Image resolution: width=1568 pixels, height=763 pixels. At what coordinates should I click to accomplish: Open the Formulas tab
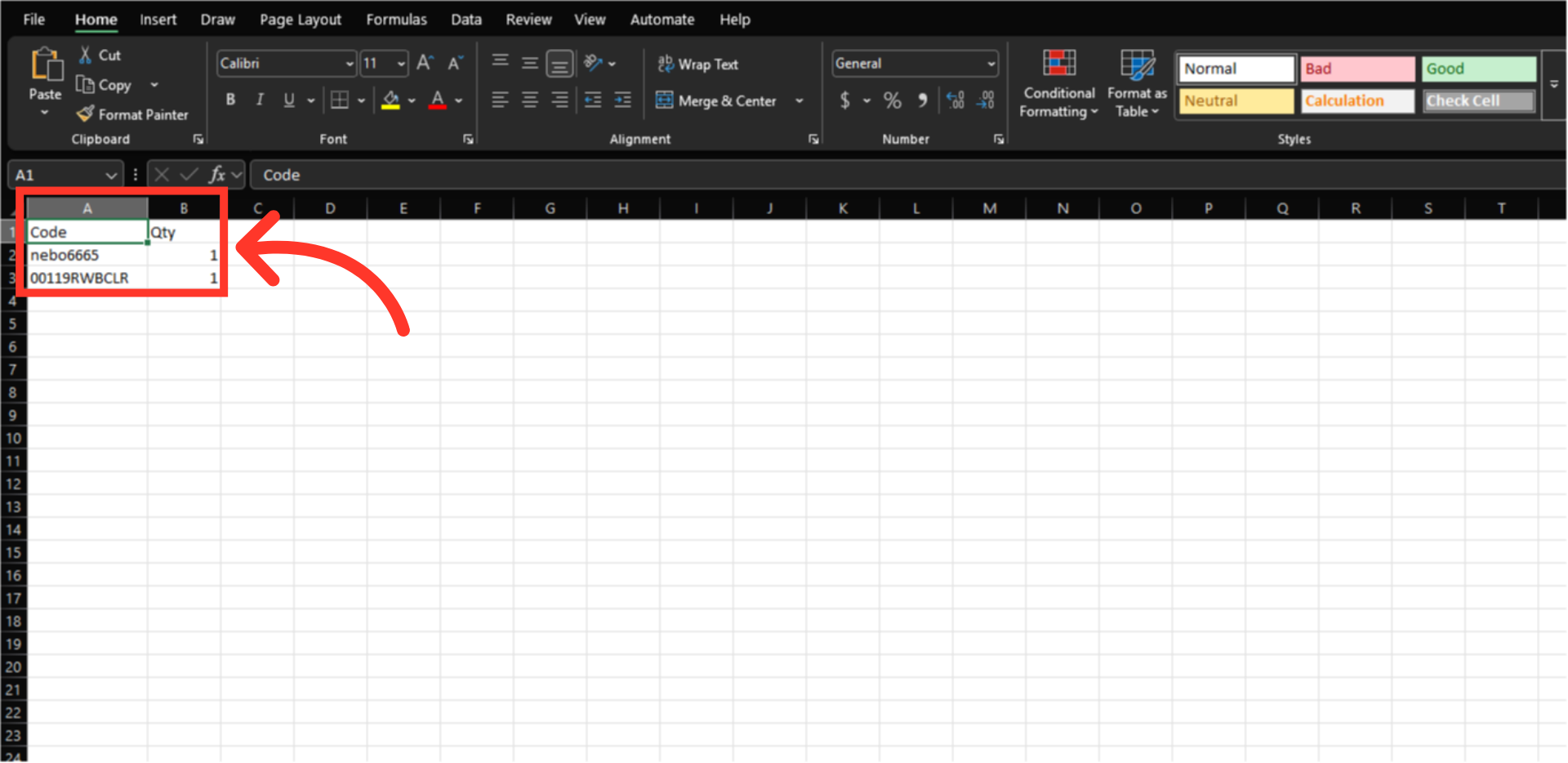click(x=396, y=19)
